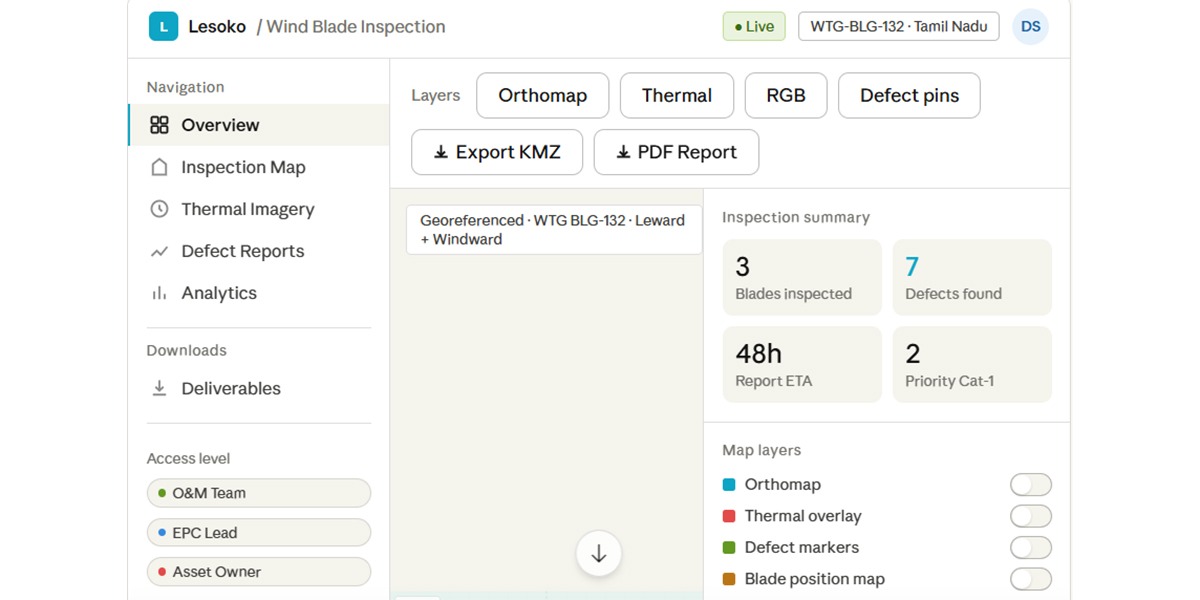This screenshot has width=1200, height=600.
Task: Select the Defect pins layer tab
Action: point(908,95)
